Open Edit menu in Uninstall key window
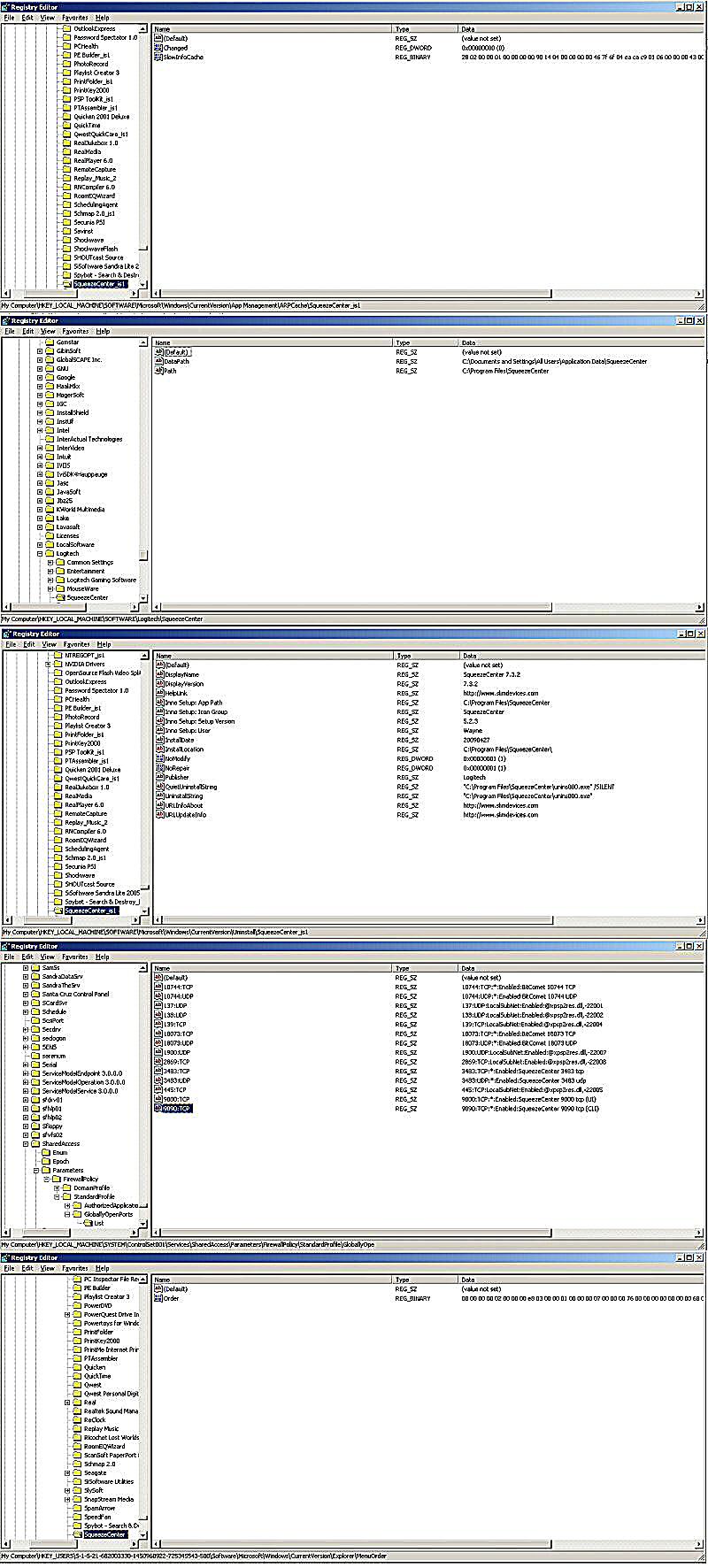This screenshot has height=1568, width=708. (x=28, y=644)
